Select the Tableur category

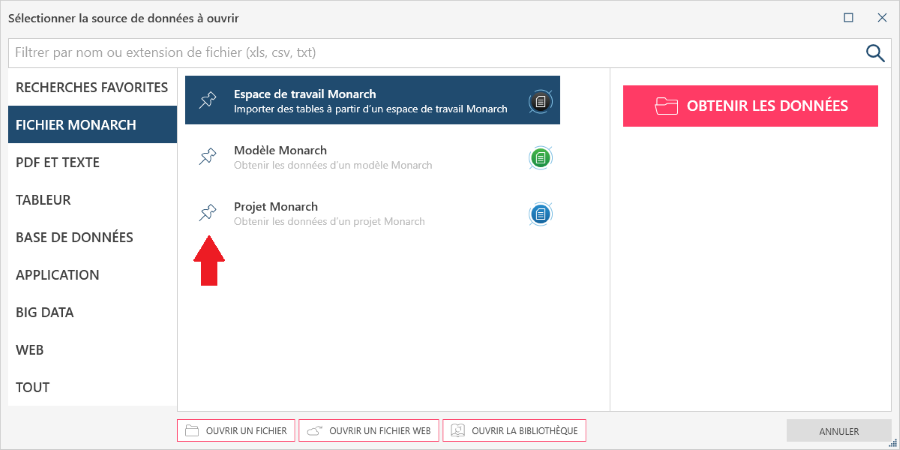pyautogui.click(x=44, y=200)
